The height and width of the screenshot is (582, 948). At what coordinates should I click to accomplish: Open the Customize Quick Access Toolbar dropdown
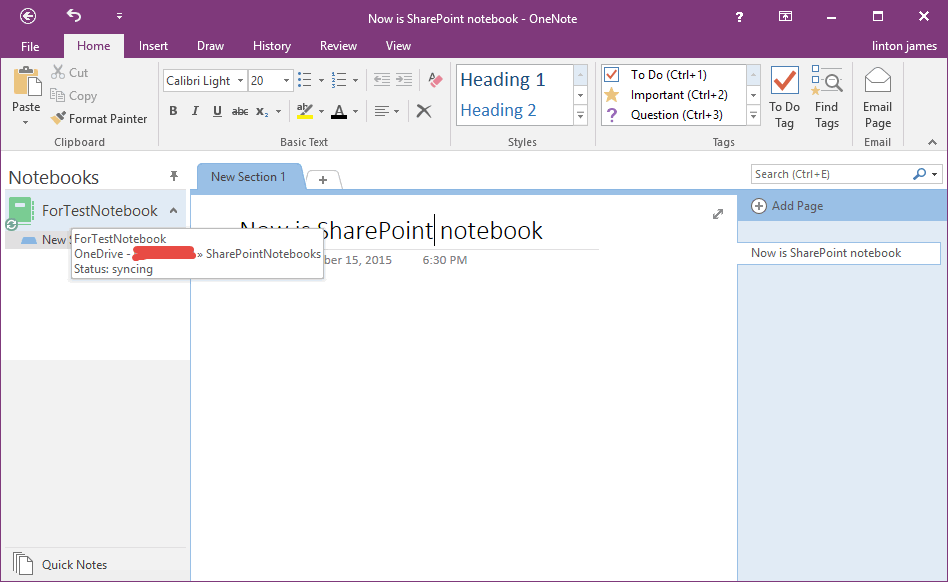[x=119, y=16]
